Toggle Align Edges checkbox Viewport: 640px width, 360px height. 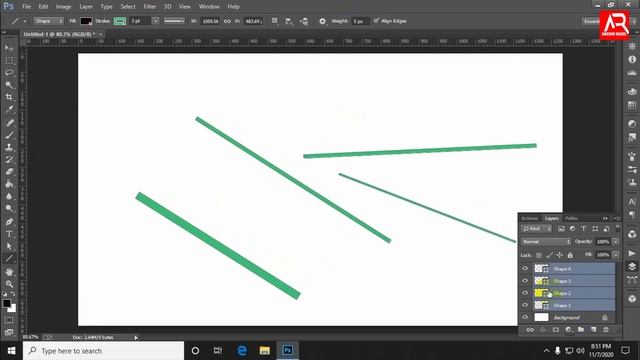(376, 20)
